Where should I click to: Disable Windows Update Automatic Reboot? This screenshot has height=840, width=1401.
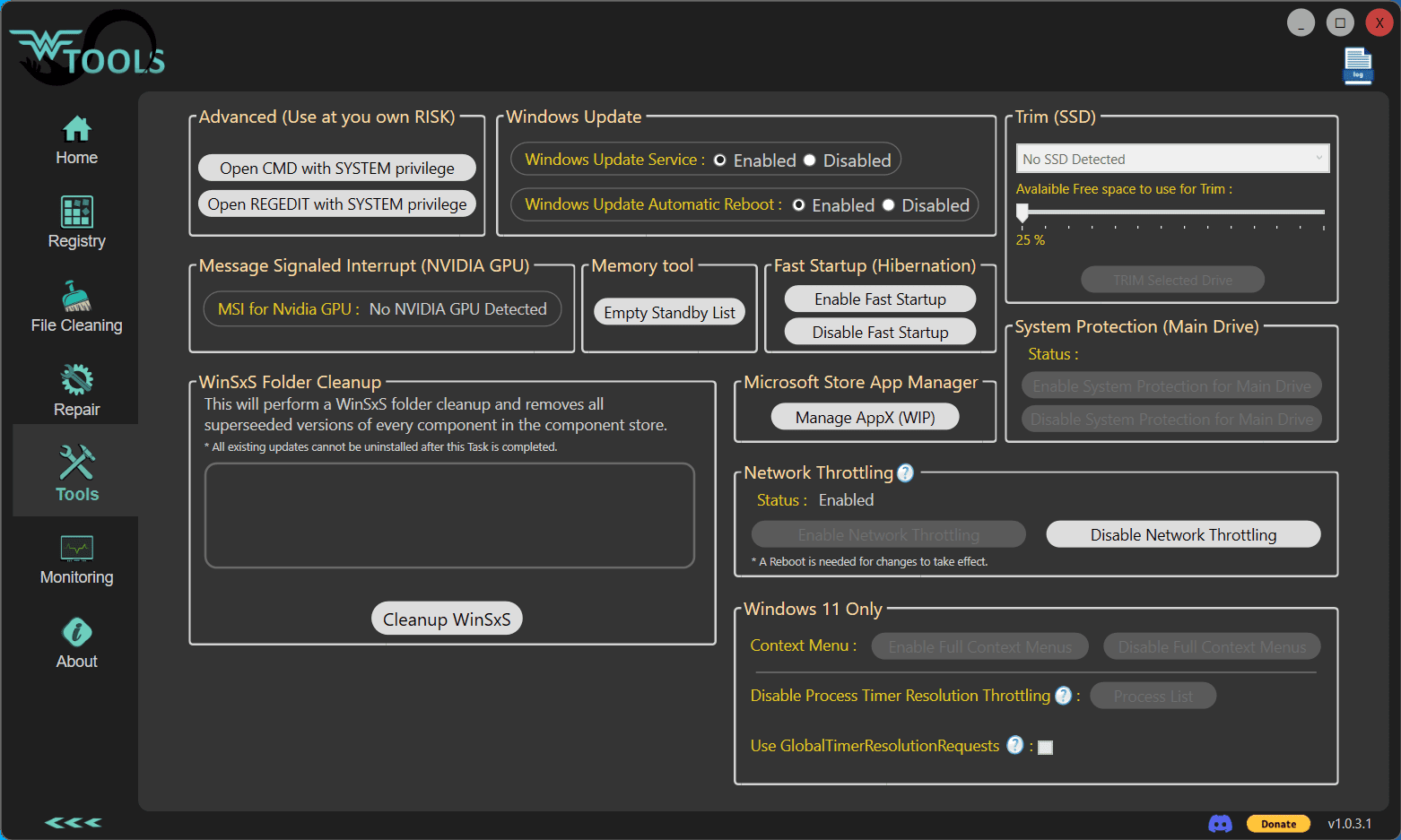(x=889, y=205)
